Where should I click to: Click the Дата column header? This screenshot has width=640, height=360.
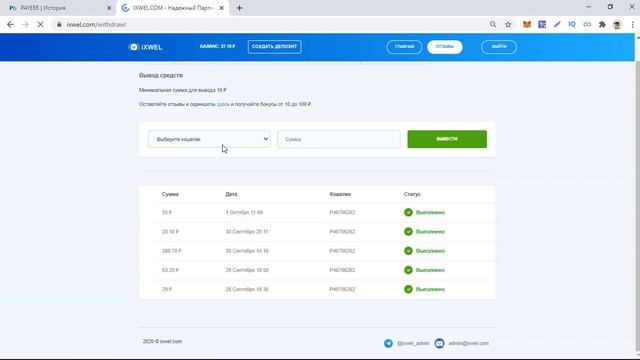(x=231, y=194)
